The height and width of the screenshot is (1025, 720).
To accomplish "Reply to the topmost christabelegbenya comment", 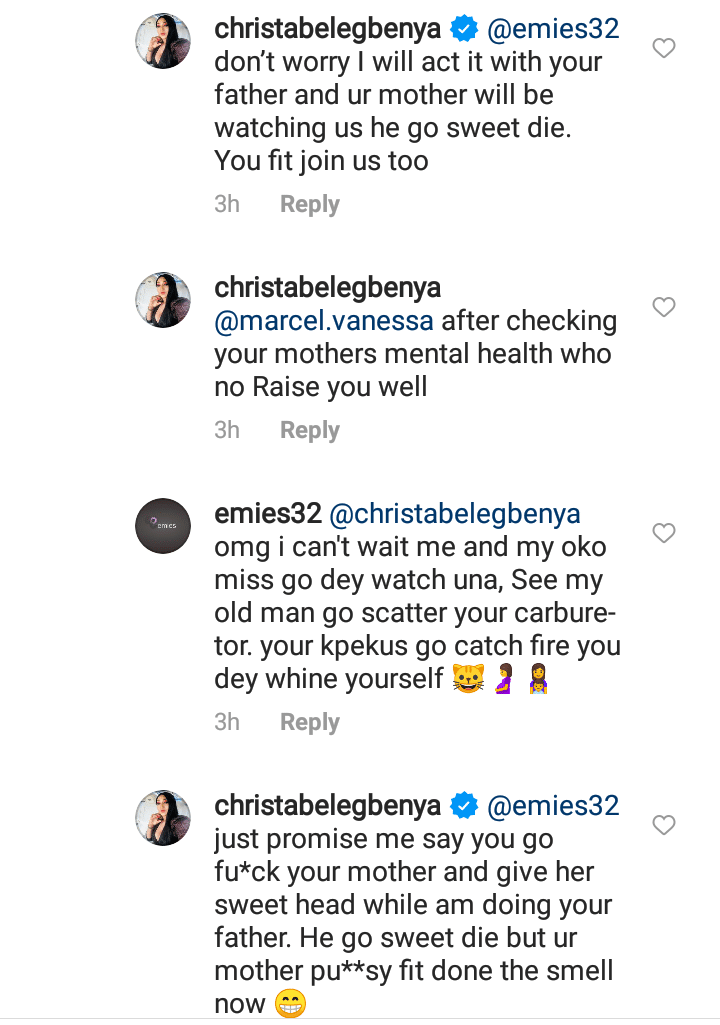I will click(x=309, y=204).
